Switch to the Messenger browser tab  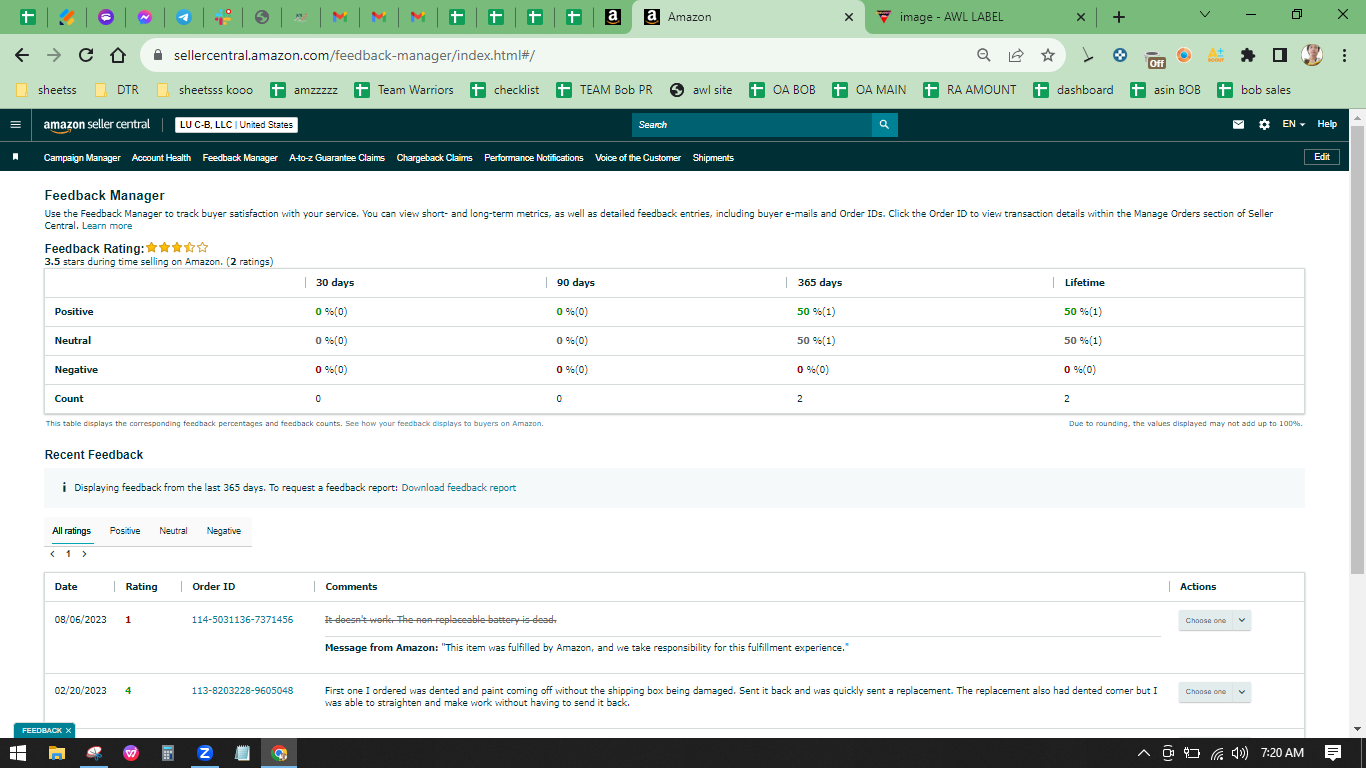pyautogui.click(x=145, y=17)
